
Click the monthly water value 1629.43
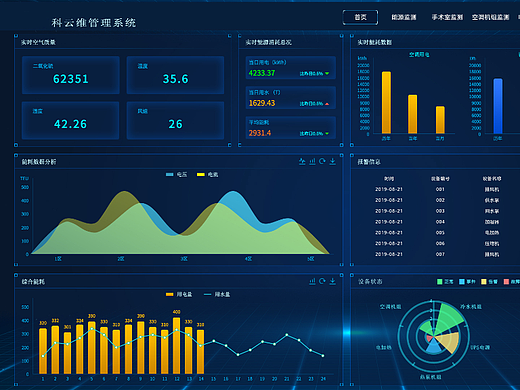click(x=262, y=103)
